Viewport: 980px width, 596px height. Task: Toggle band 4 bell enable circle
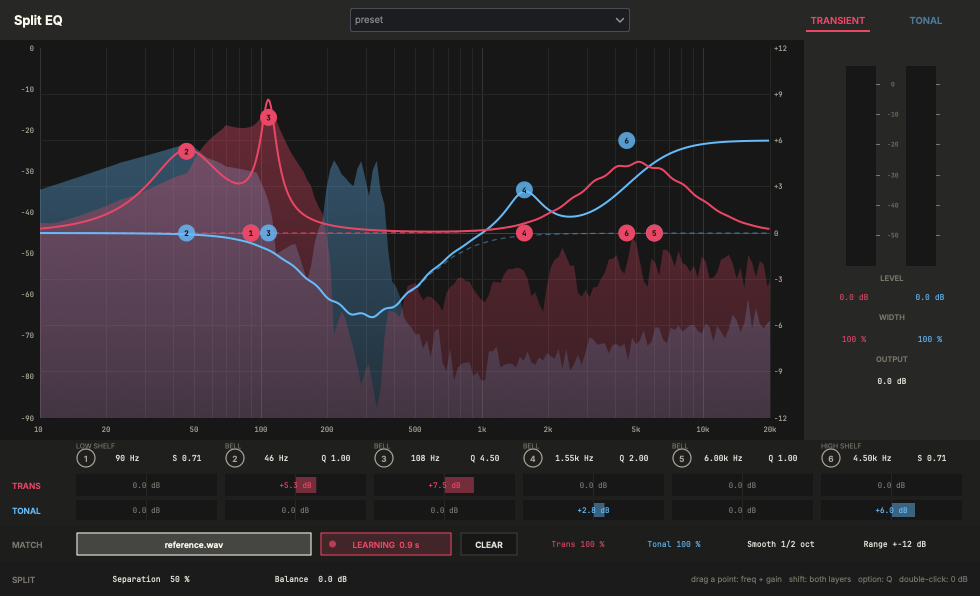[532, 459]
